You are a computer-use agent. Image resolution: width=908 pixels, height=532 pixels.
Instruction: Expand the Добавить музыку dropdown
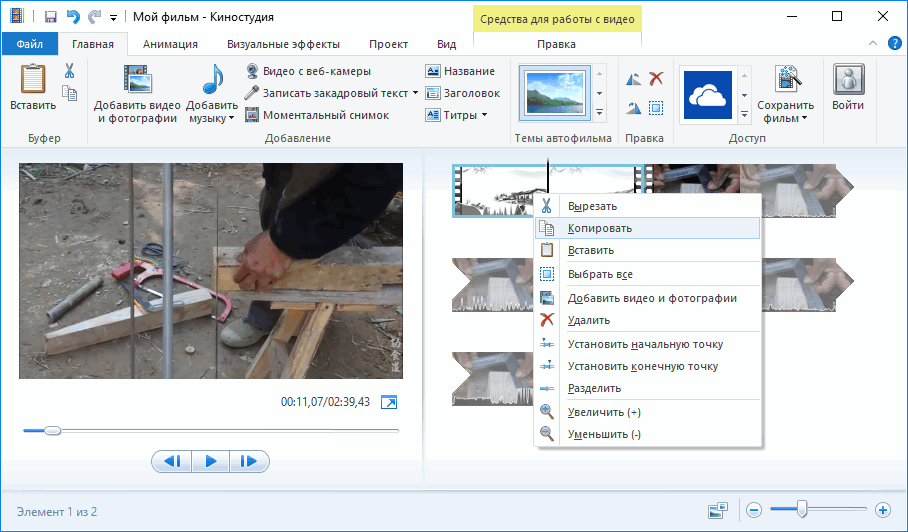(231, 118)
